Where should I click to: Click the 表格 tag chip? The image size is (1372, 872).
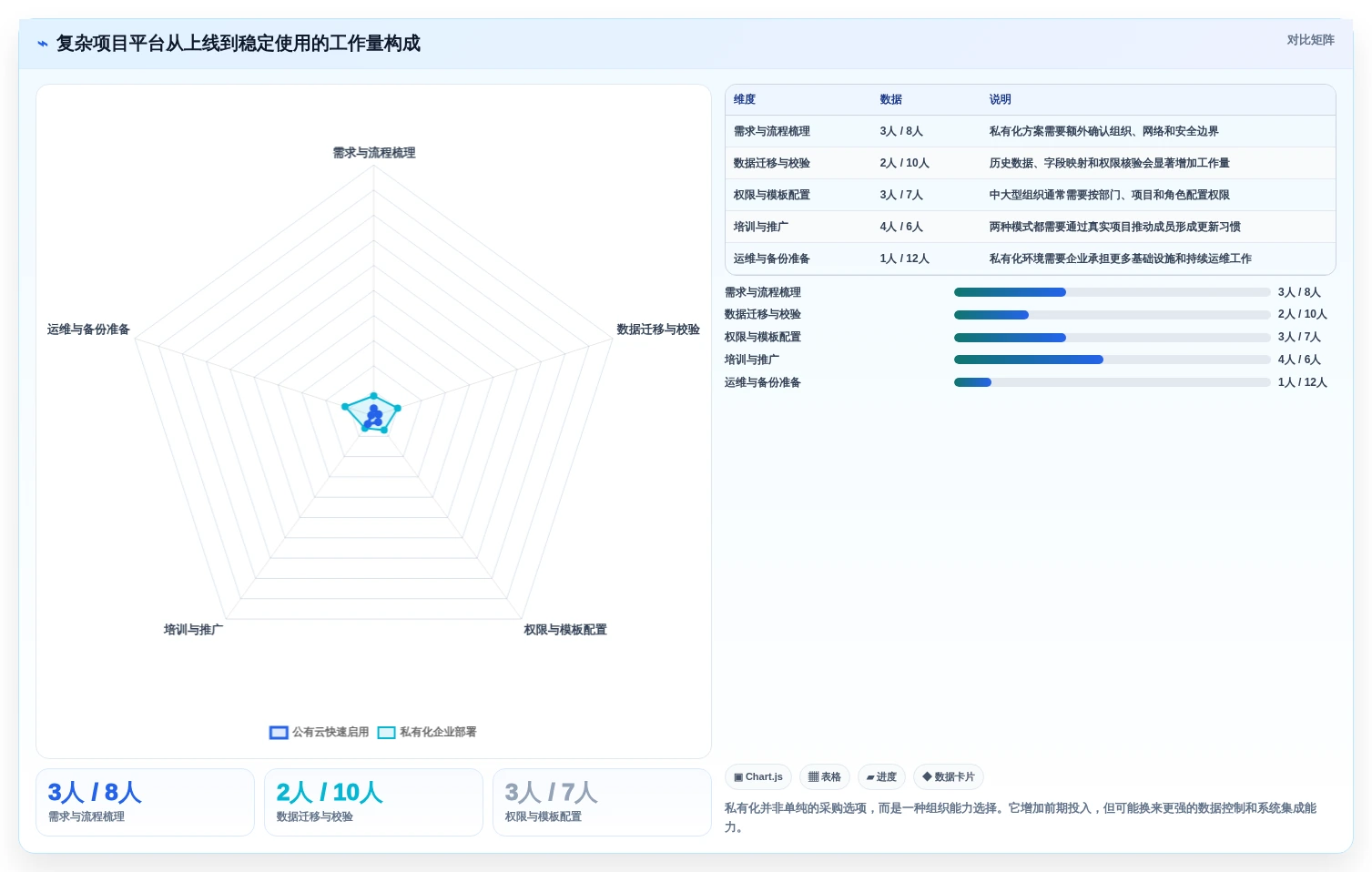825,777
